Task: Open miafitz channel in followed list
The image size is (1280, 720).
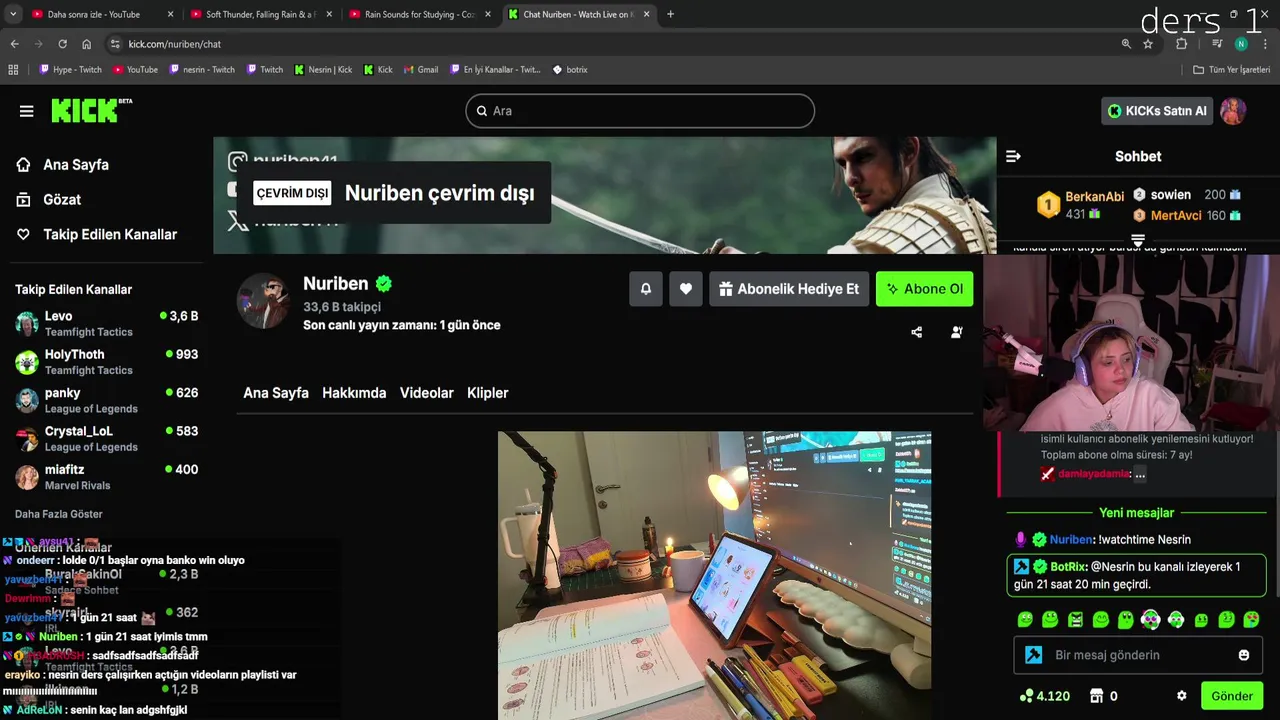Action: pyautogui.click(x=107, y=477)
